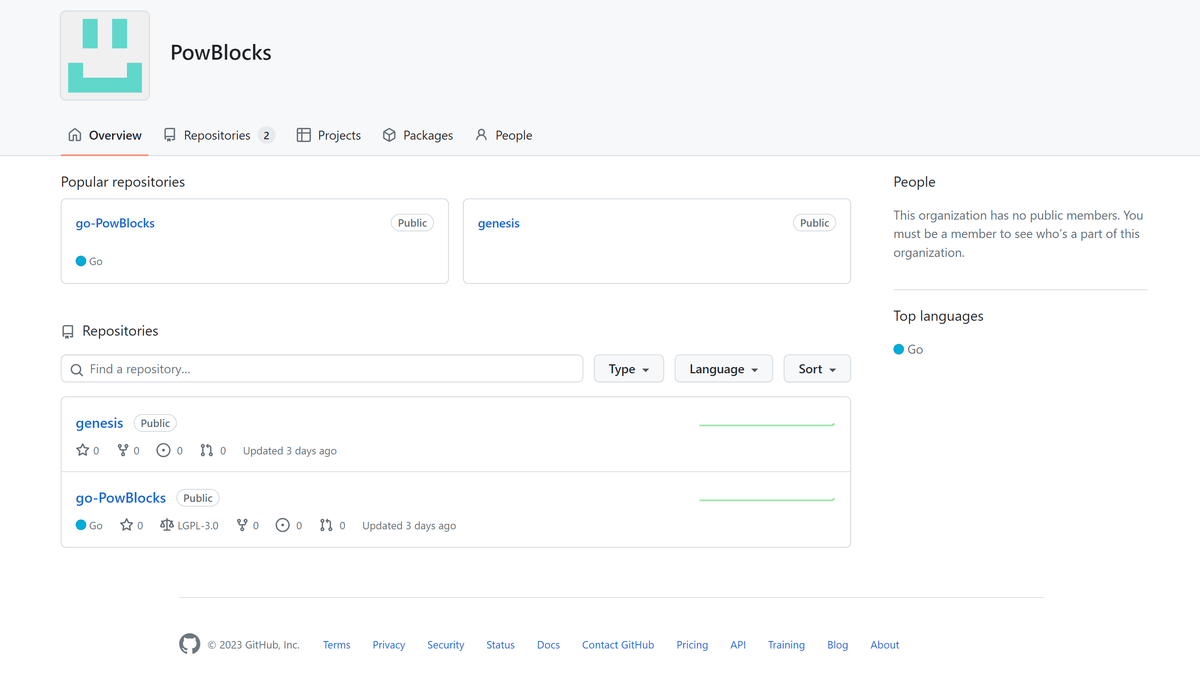This screenshot has height=687, width=1200.
Task: Go to the Packages tab
Action: (418, 135)
